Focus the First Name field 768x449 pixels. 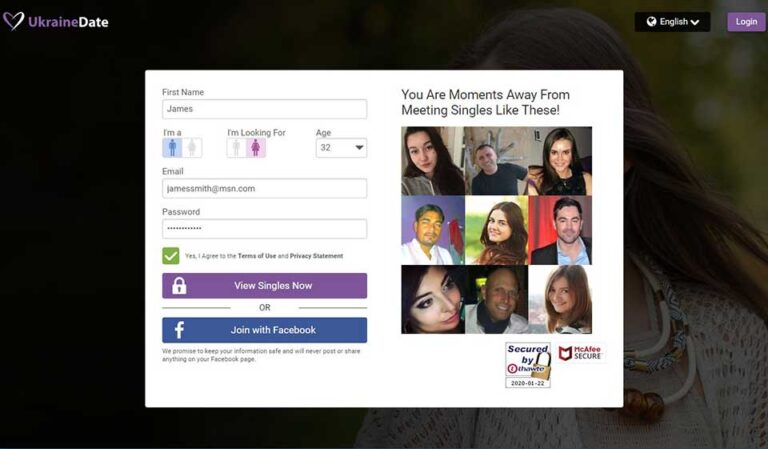pos(264,109)
